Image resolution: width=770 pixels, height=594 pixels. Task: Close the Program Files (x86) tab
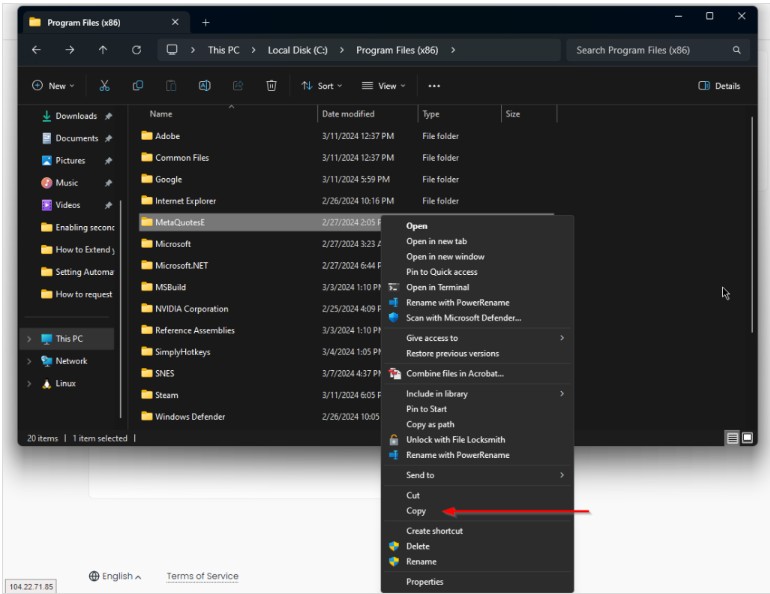pyautogui.click(x=175, y=22)
